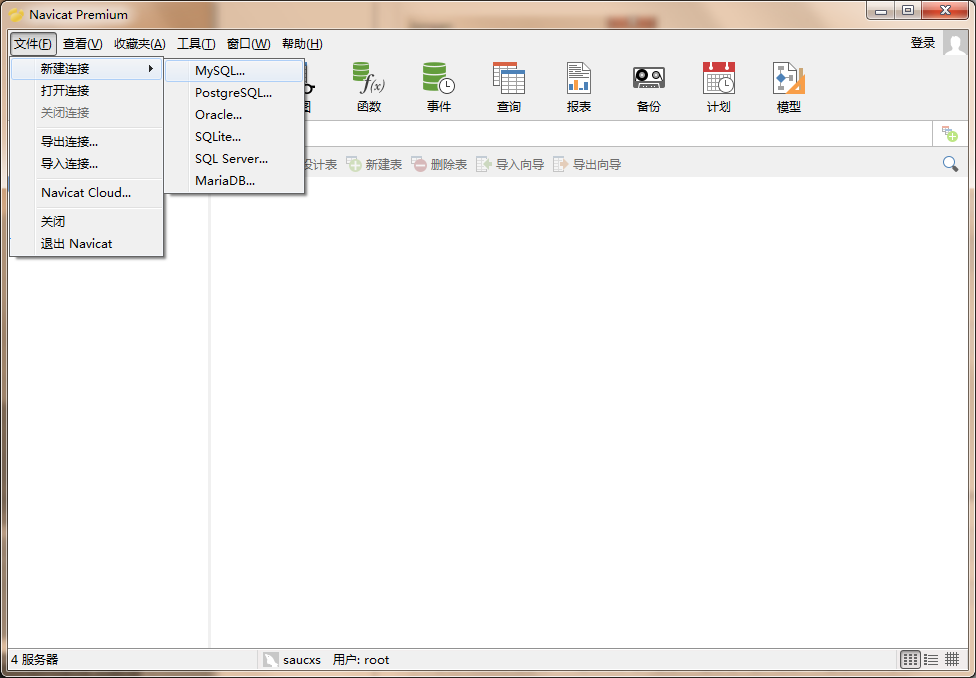Switch to detail table view in the status bar
The width and height of the screenshot is (976, 678).
[x=952, y=659]
